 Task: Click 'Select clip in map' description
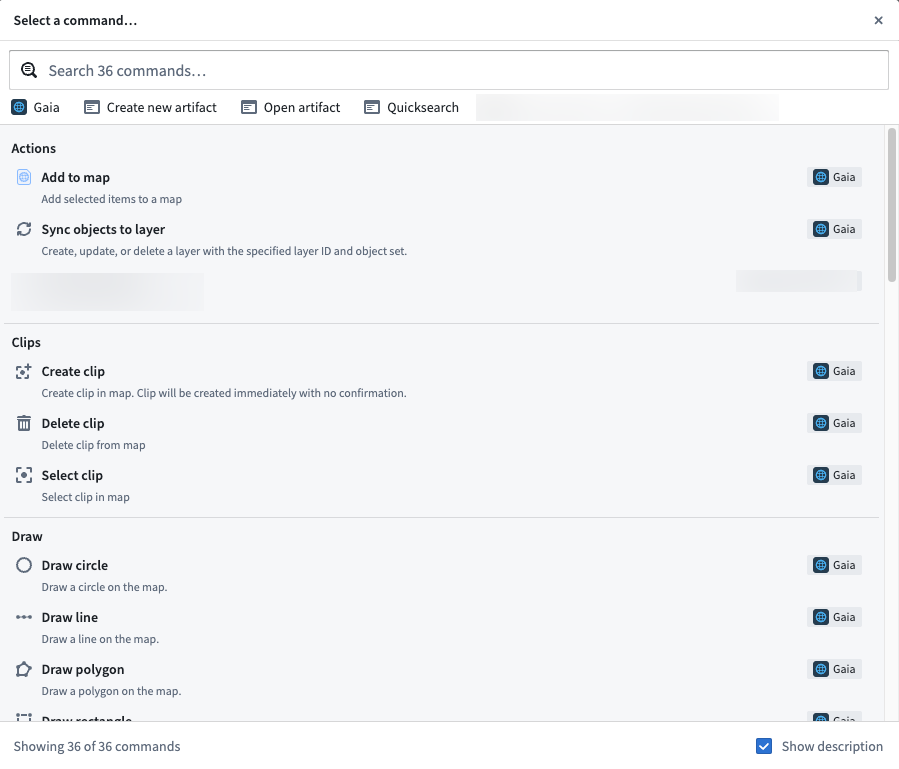(85, 497)
